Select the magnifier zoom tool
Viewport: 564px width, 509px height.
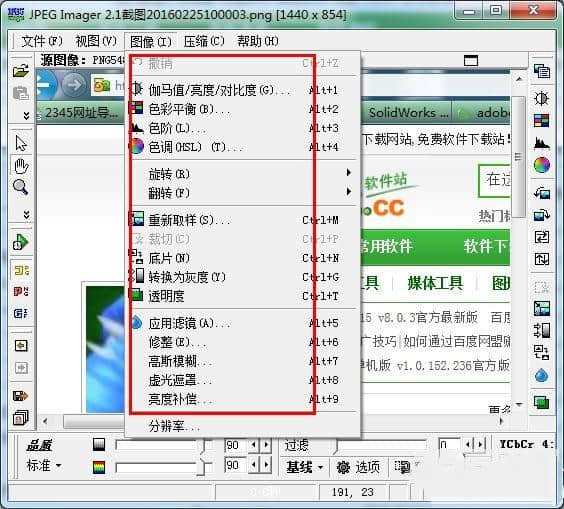21,187
